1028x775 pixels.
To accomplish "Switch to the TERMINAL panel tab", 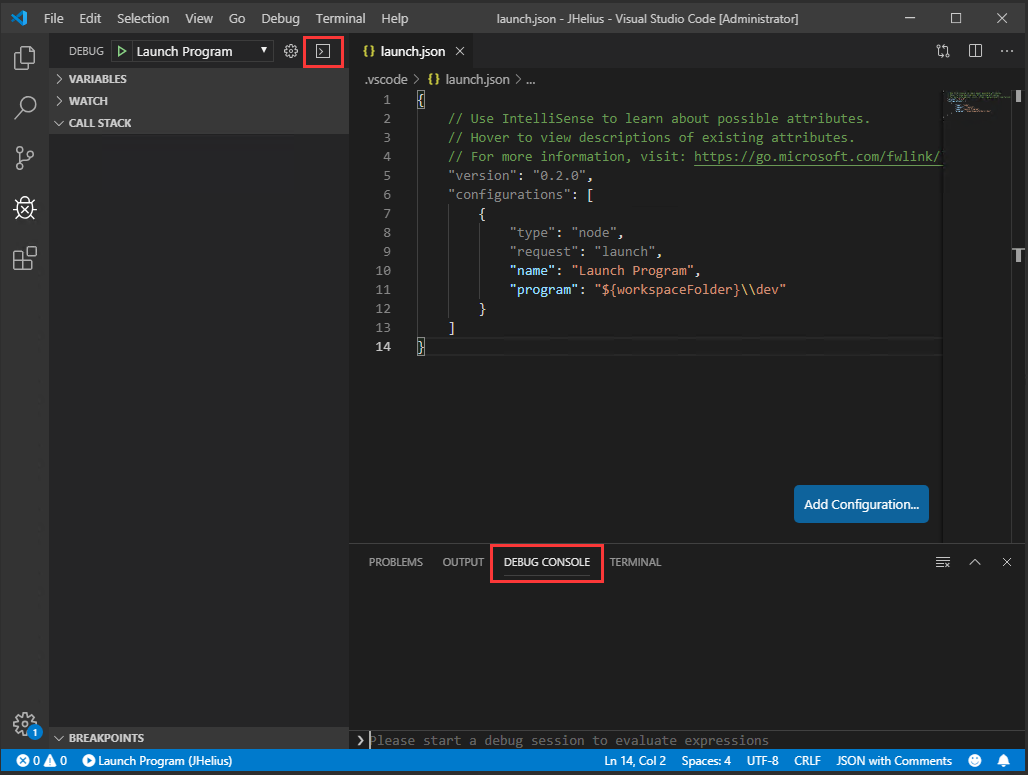I will 635,562.
